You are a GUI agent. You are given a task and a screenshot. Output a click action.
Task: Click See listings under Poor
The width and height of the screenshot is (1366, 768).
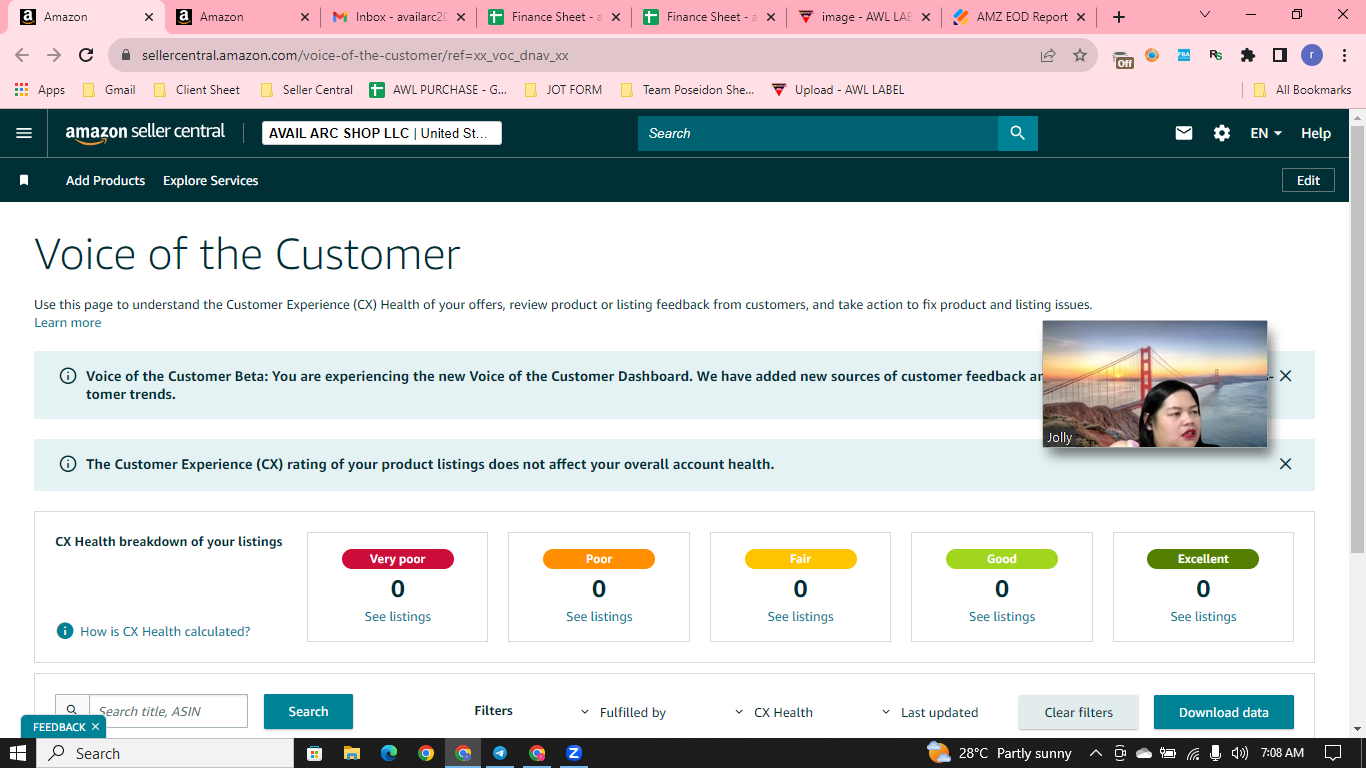click(x=599, y=617)
